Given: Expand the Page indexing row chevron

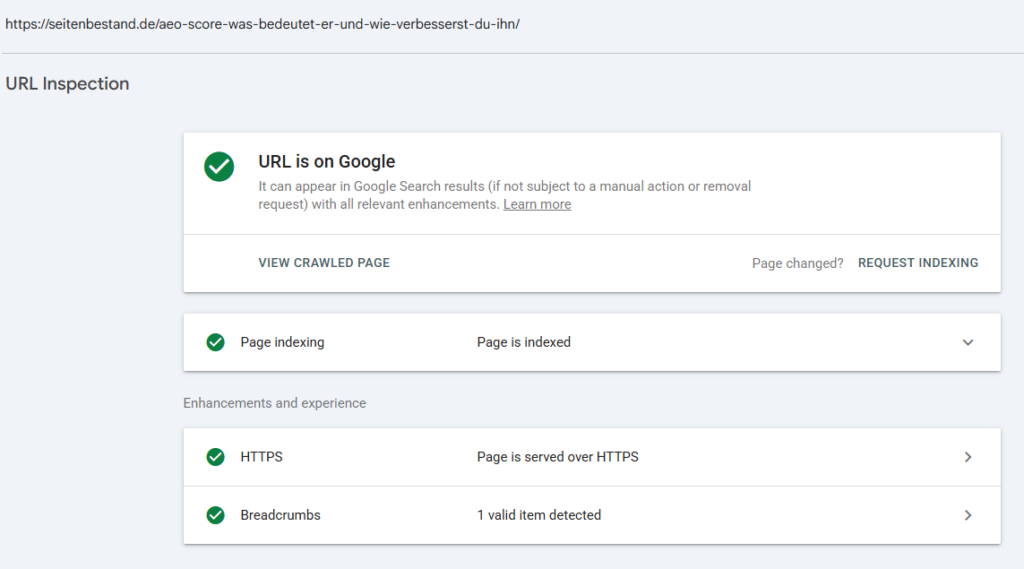Looking at the screenshot, I should click(968, 342).
